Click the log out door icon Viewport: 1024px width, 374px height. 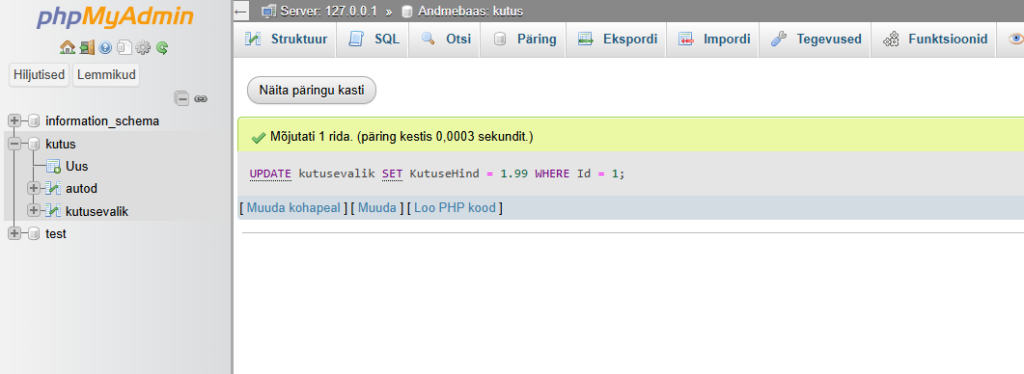pos(87,47)
